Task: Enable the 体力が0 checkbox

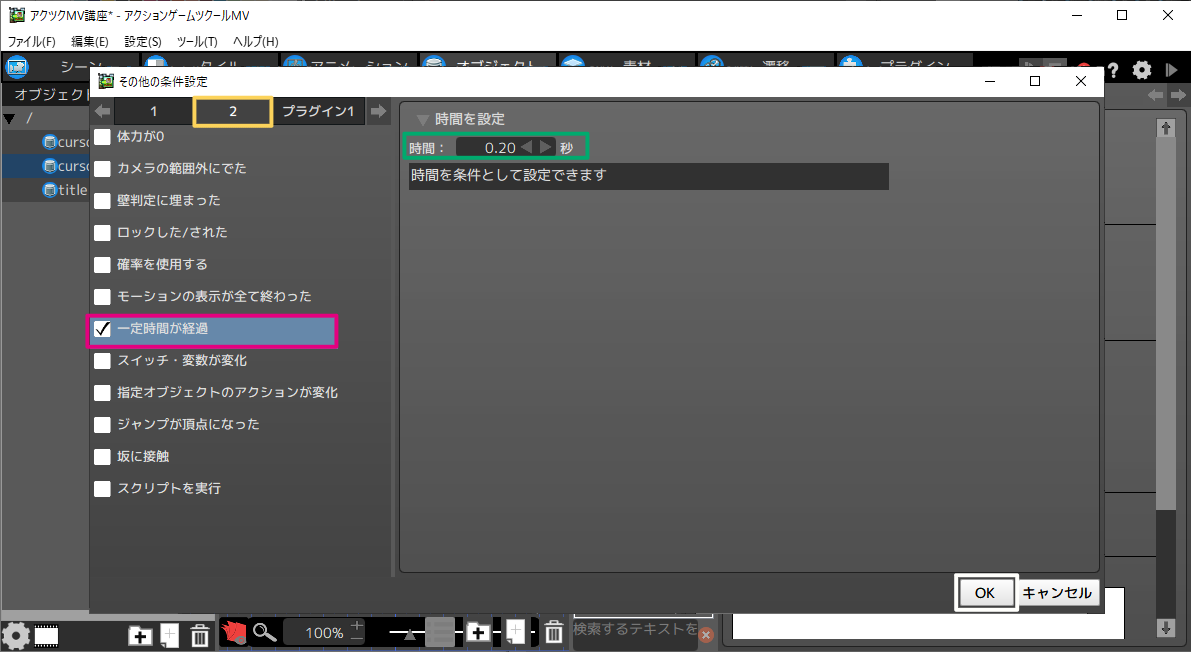Action: pyautogui.click(x=102, y=137)
